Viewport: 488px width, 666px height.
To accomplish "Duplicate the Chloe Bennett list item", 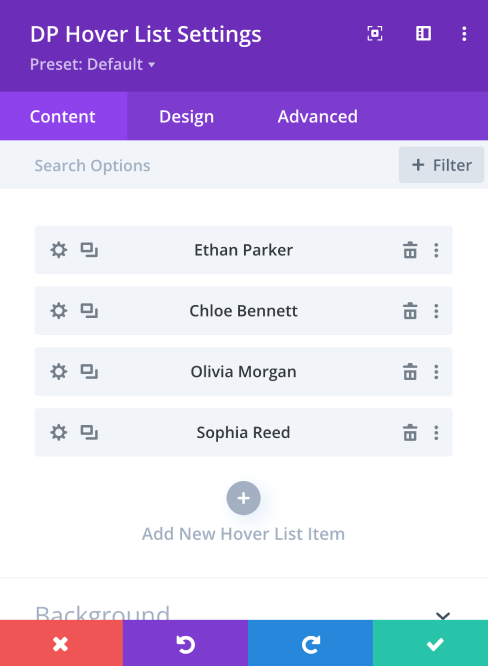I will point(89,311).
